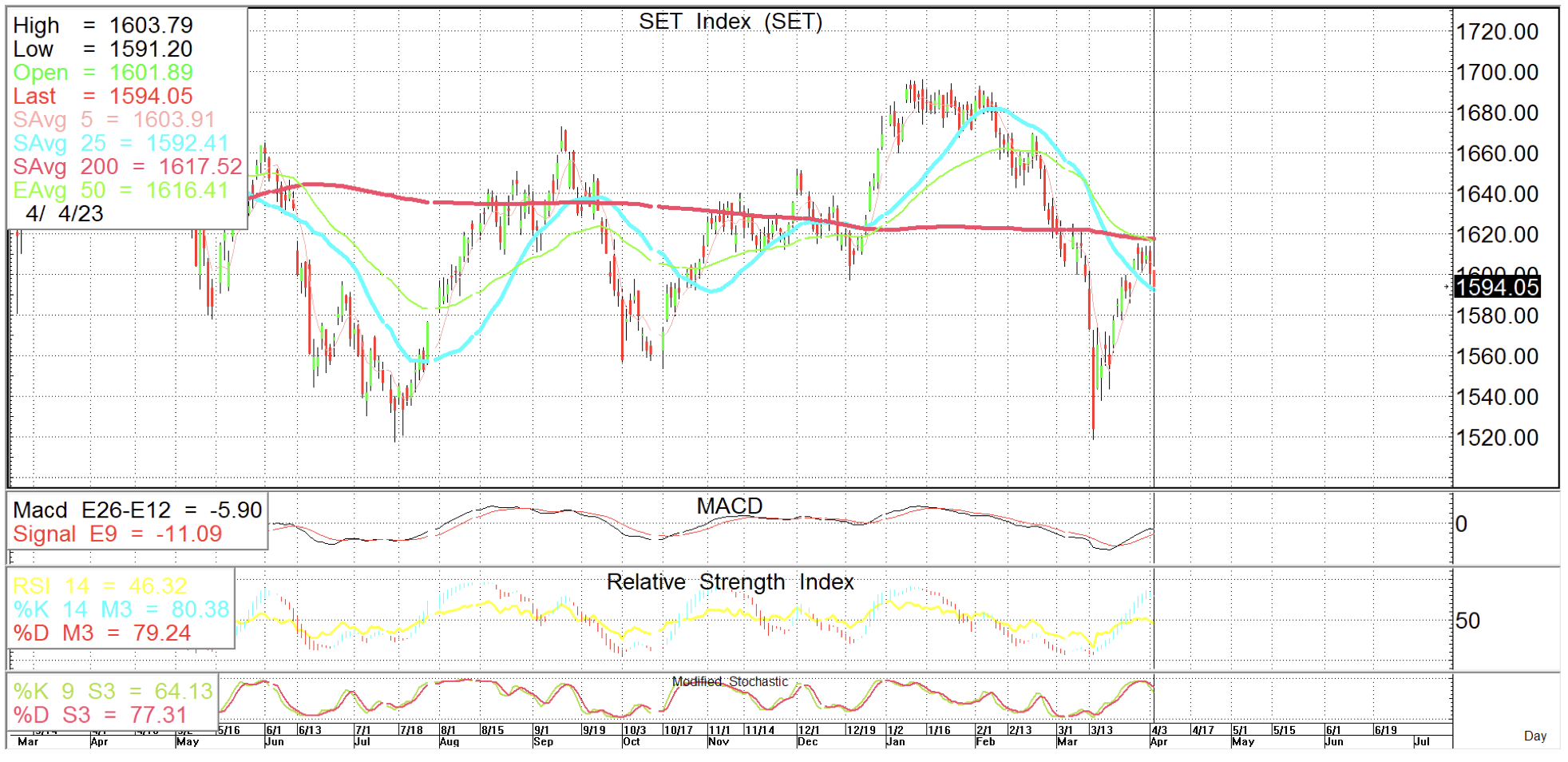Click the Aug 8/1 month marker
Screen dimensions: 1568x762
[x=449, y=736]
